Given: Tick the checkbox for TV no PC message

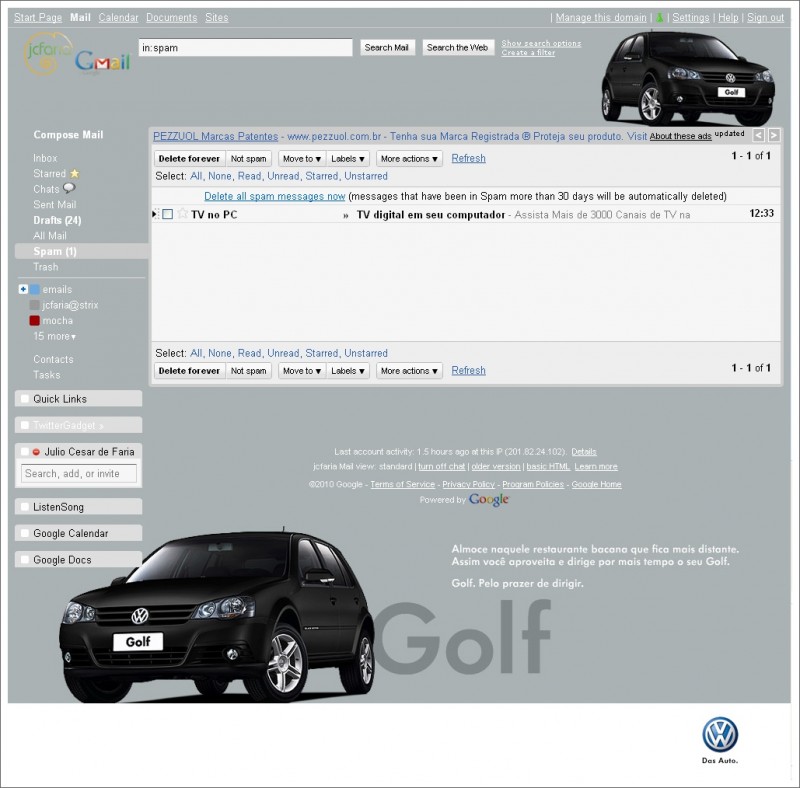Looking at the screenshot, I should (167, 214).
